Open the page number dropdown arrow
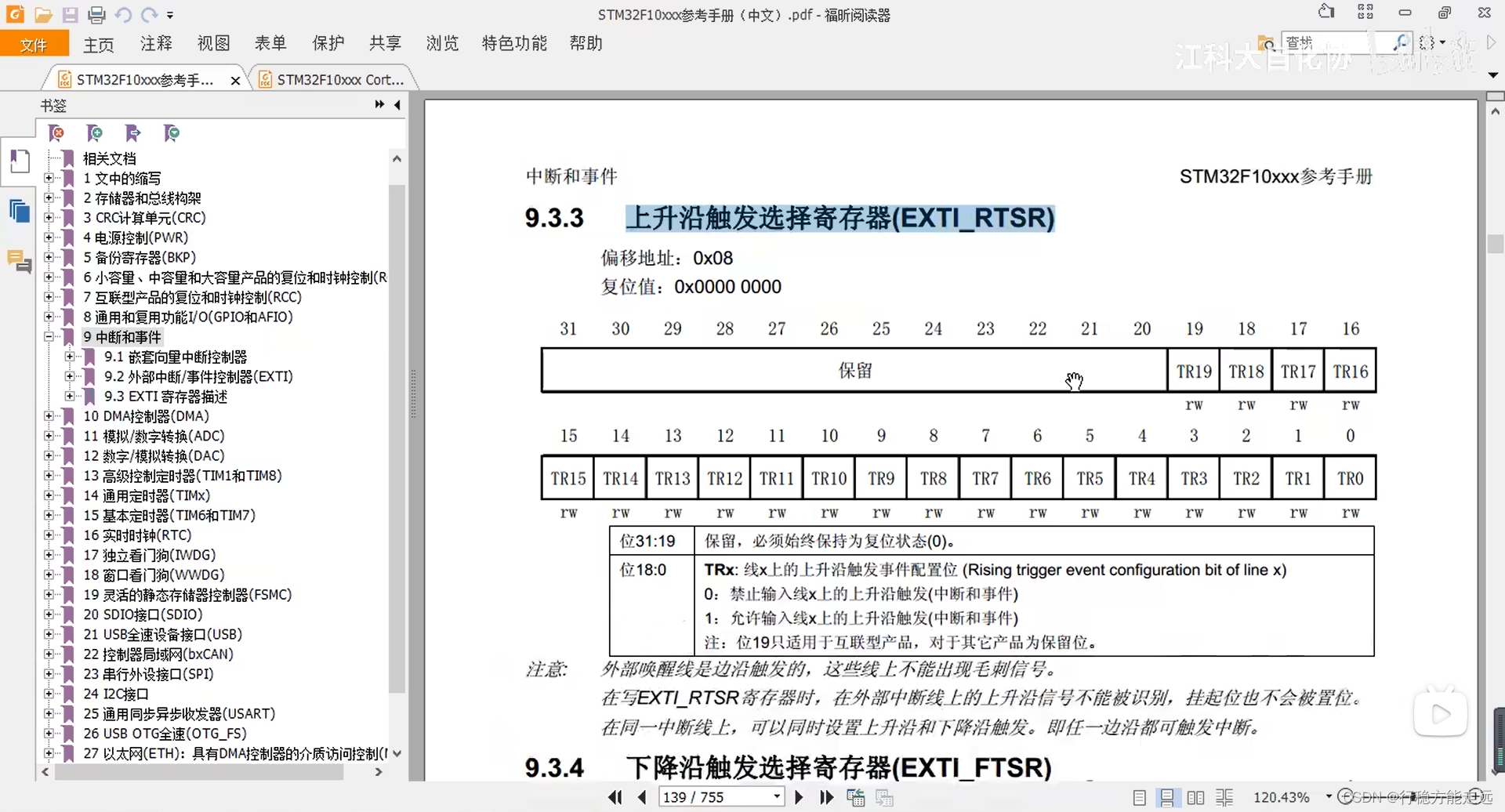This screenshot has width=1505, height=812. click(x=777, y=797)
